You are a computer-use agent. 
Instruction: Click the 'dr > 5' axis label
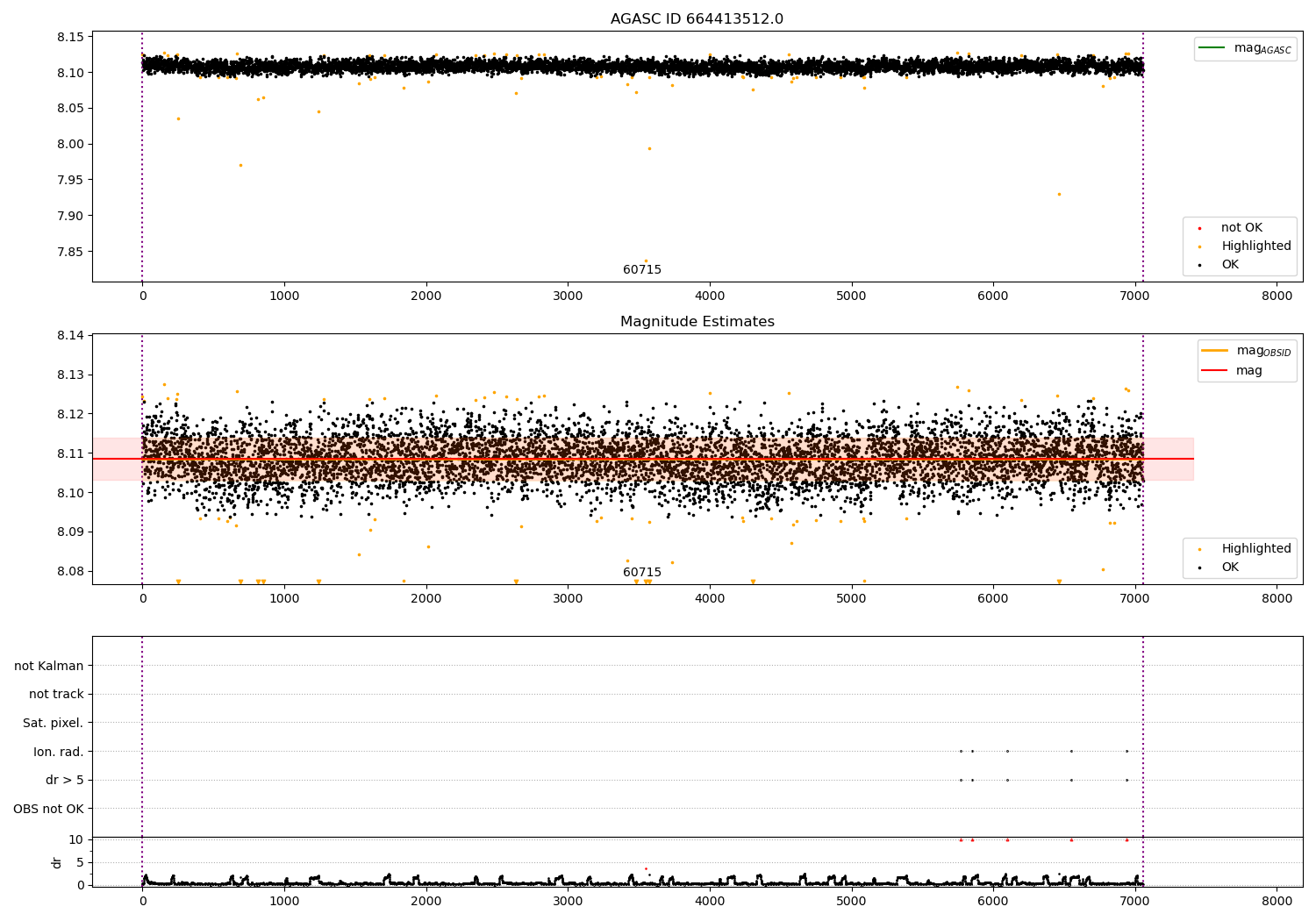(x=65, y=781)
